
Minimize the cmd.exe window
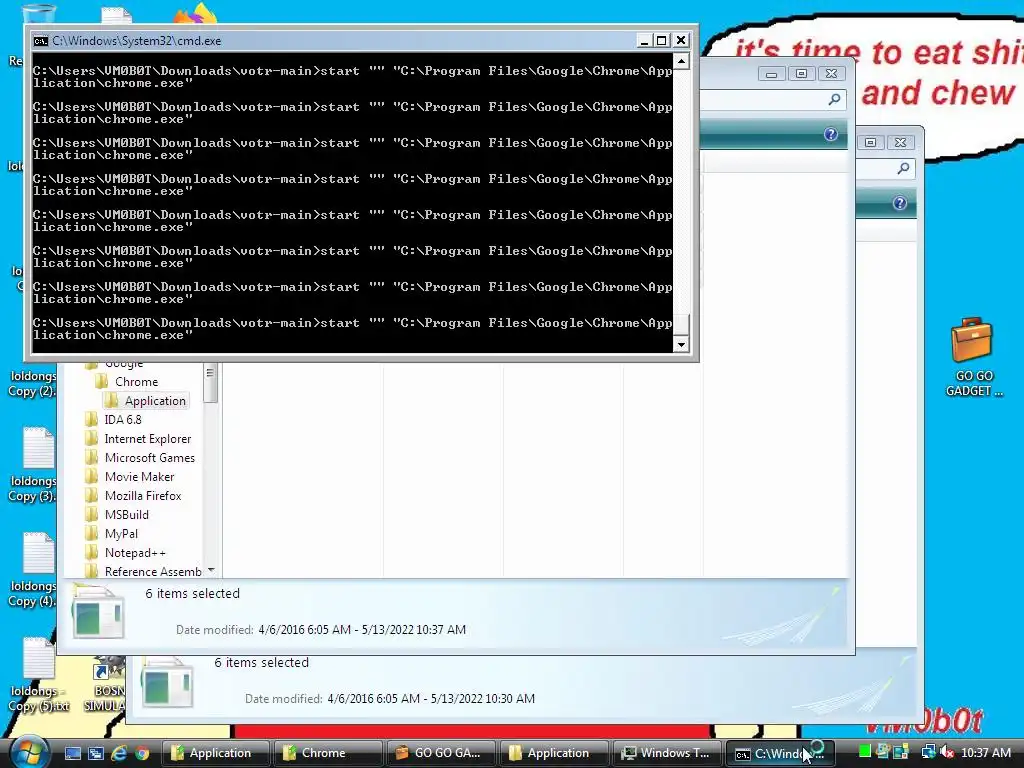point(644,40)
